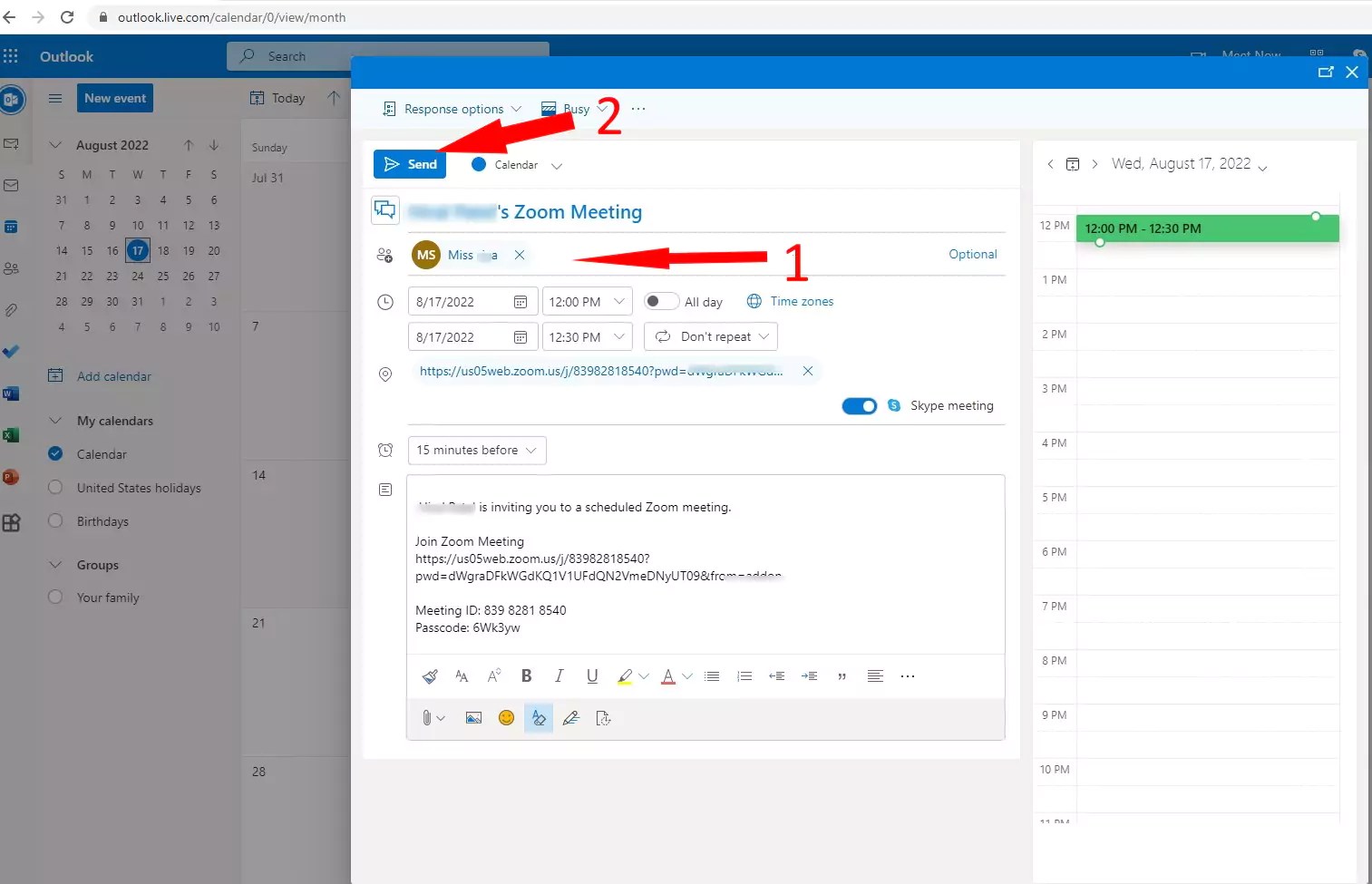Insert an emoji into the meeting description
Screen dimensions: 1372x884
click(x=506, y=717)
